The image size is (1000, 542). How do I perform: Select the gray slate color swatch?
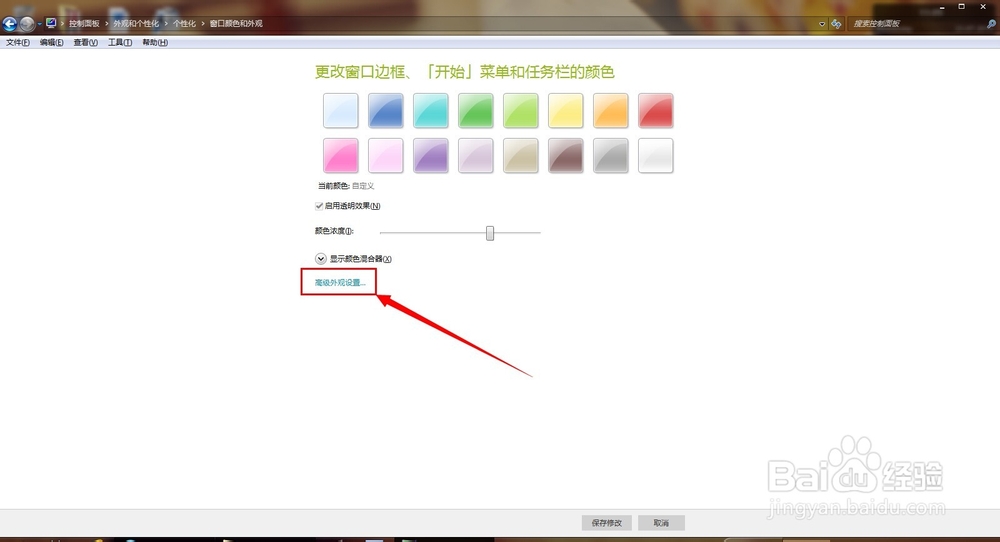(x=610, y=156)
